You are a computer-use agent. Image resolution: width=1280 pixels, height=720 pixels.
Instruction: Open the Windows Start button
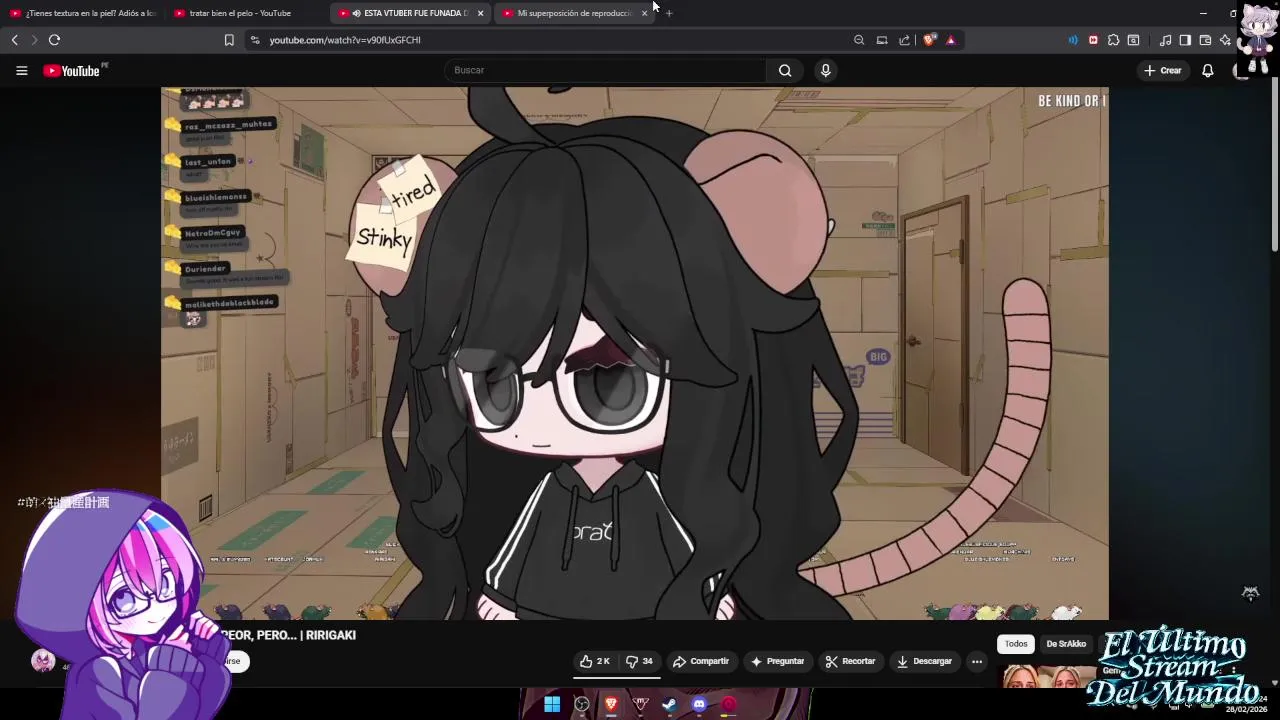(552, 704)
